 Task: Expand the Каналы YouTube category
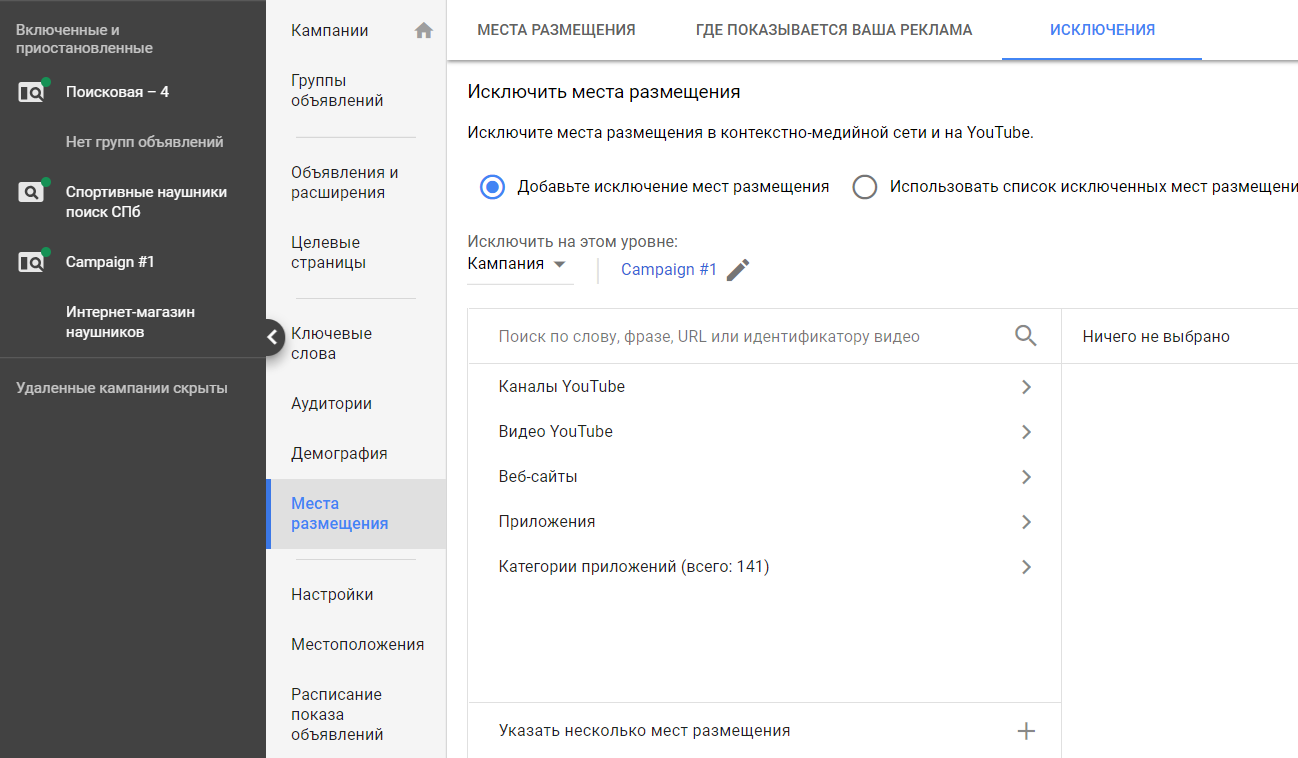pyautogui.click(x=1026, y=387)
